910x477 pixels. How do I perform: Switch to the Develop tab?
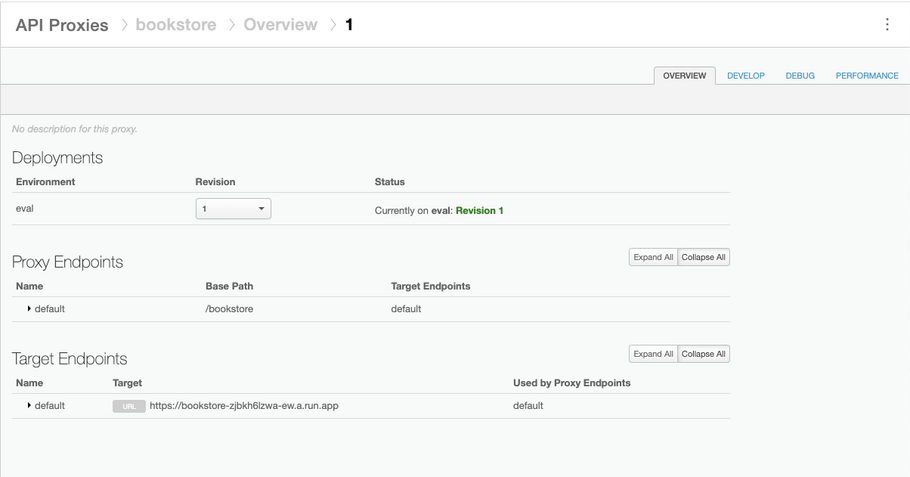click(745, 76)
